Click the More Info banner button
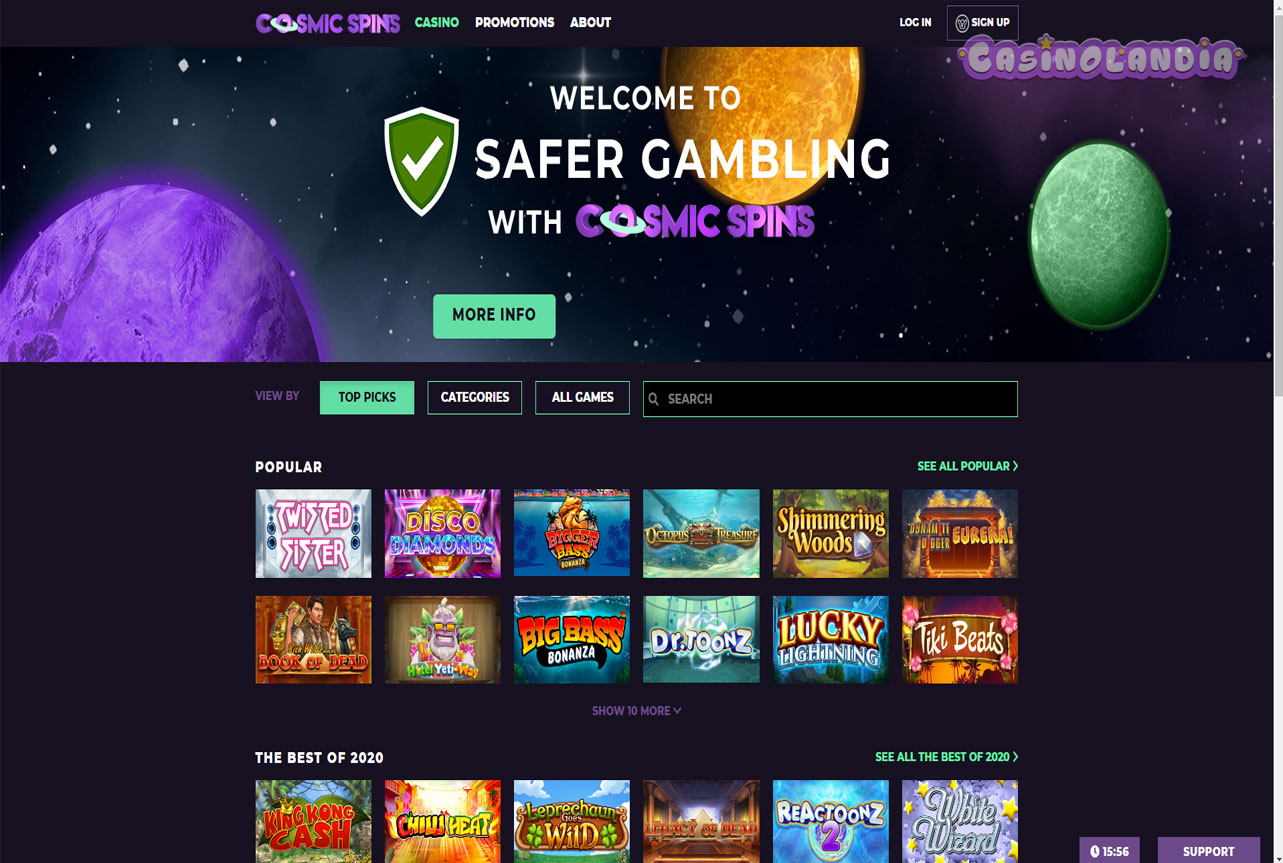1283x863 pixels. point(494,316)
